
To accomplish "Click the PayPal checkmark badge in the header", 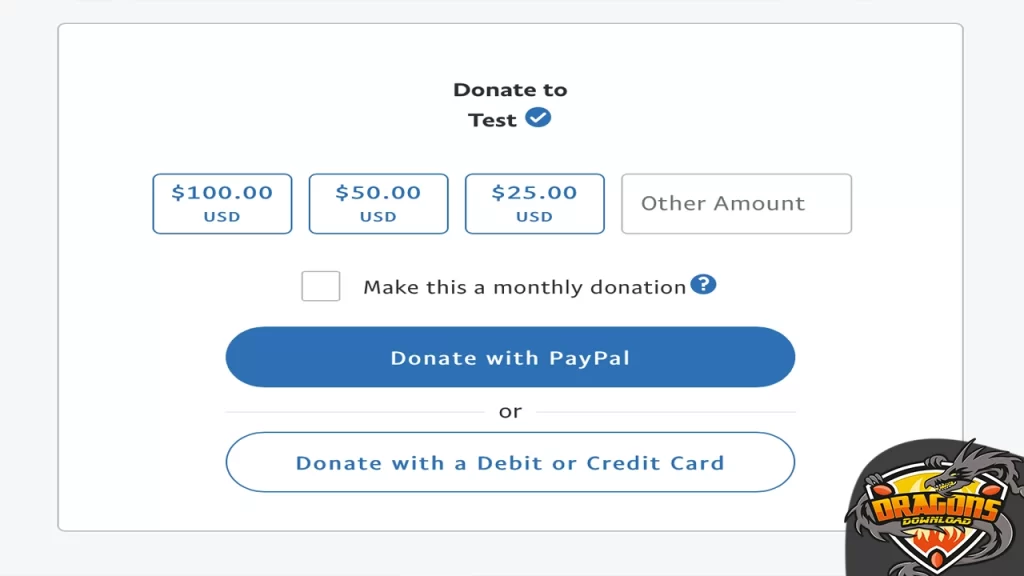I will point(538,117).
